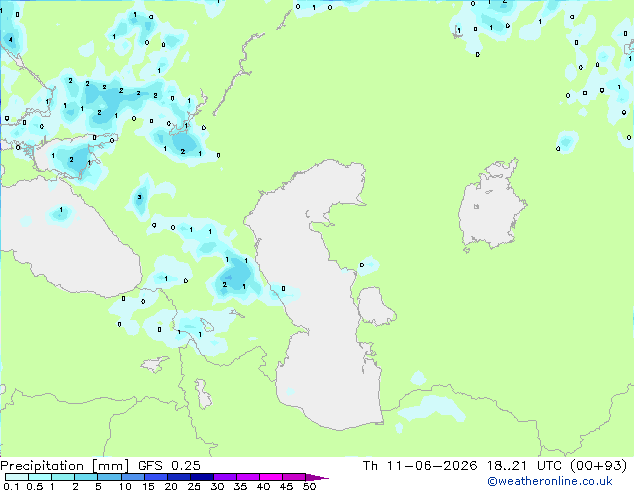The image size is (634, 490).
Task: Click the dark navy swatch between 25 and 30
Action: tap(202, 477)
